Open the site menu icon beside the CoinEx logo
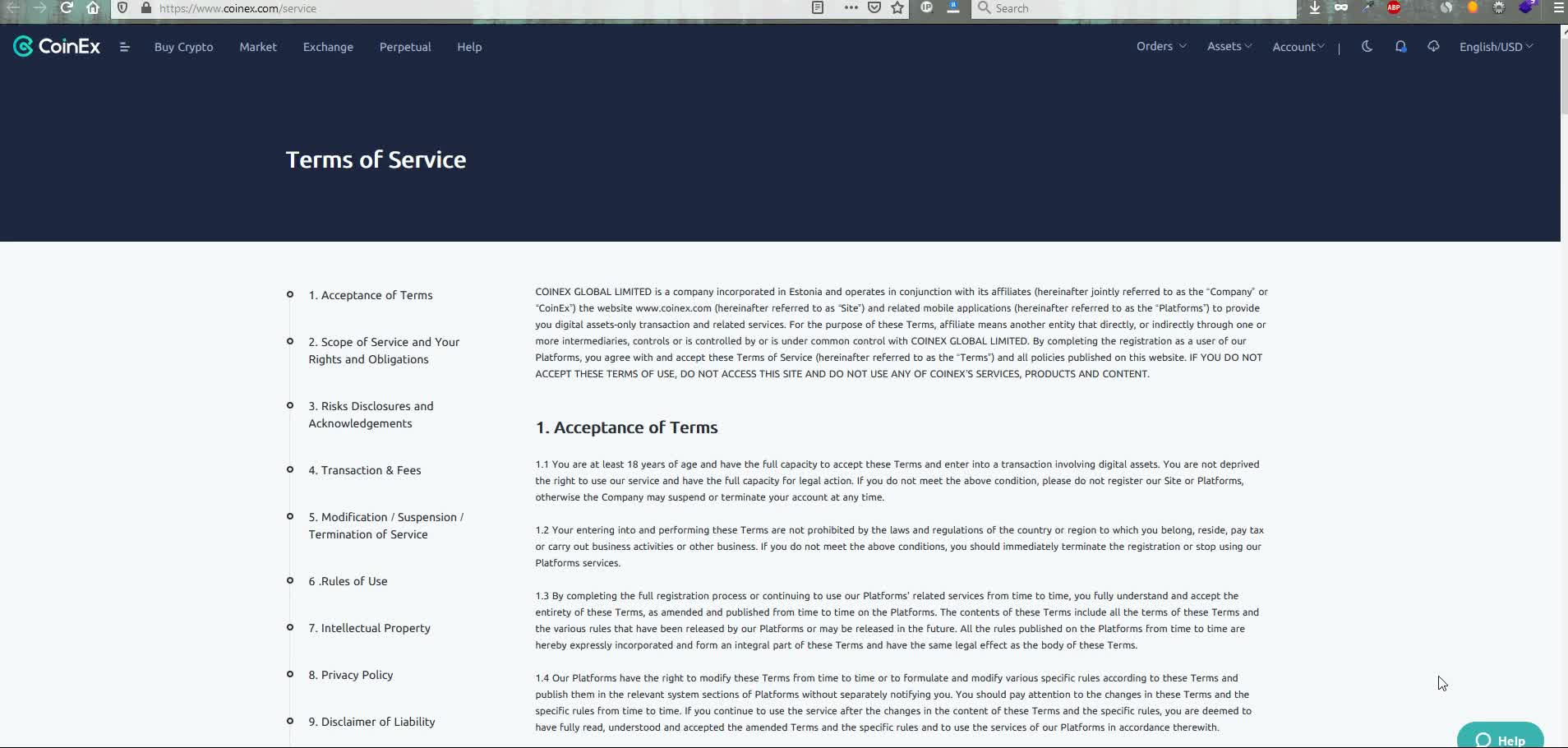The height and width of the screenshot is (748, 1568). (x=125, y=47)
